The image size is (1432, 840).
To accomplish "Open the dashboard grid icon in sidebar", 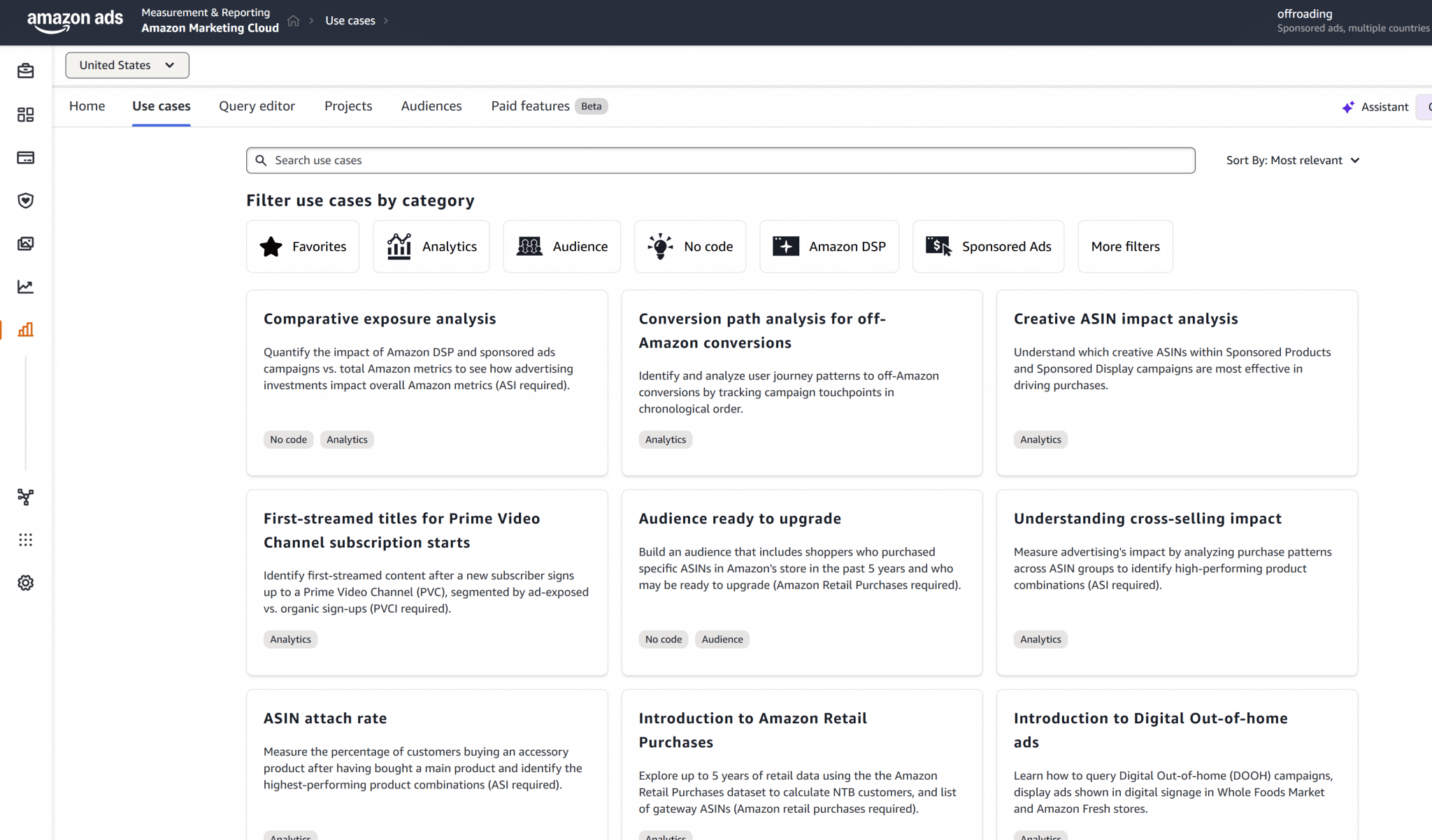I will click(x=26, y=115).
